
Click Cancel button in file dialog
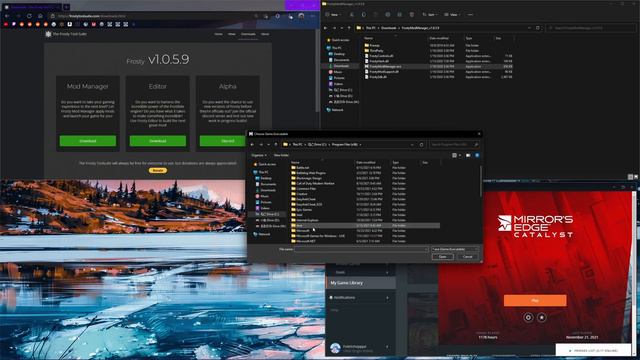pyautogui.click(x=468, y=257)
